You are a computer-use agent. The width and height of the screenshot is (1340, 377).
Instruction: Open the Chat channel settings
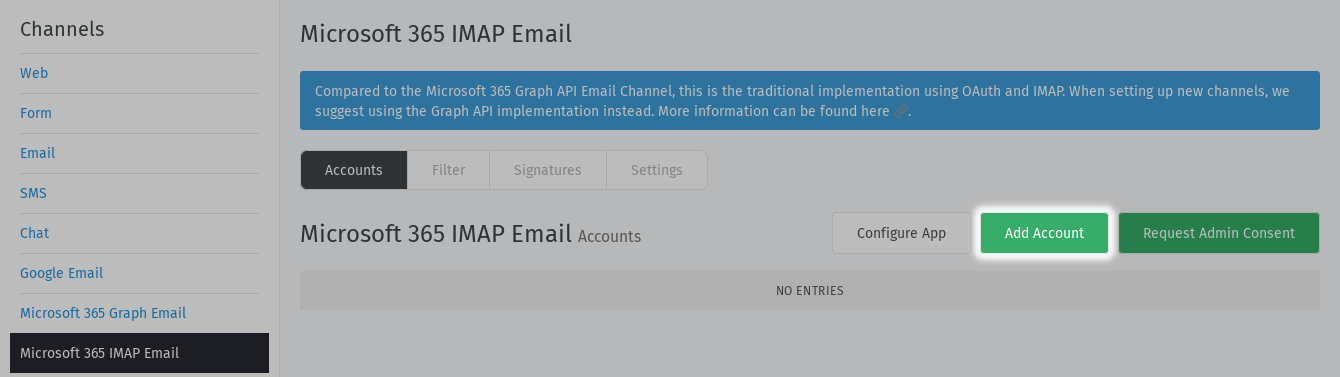(x=34, y=233)
